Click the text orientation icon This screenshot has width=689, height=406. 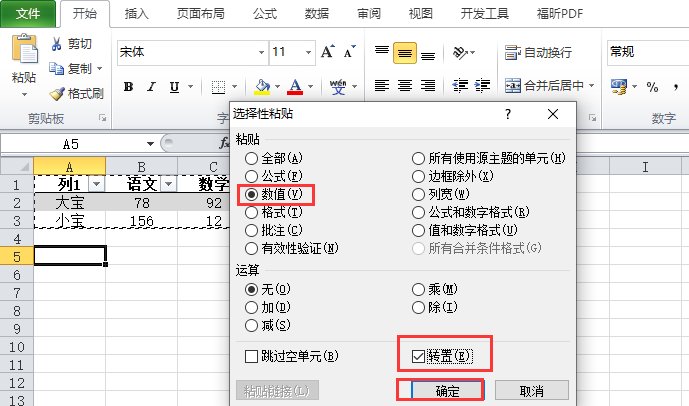[460, 53]
